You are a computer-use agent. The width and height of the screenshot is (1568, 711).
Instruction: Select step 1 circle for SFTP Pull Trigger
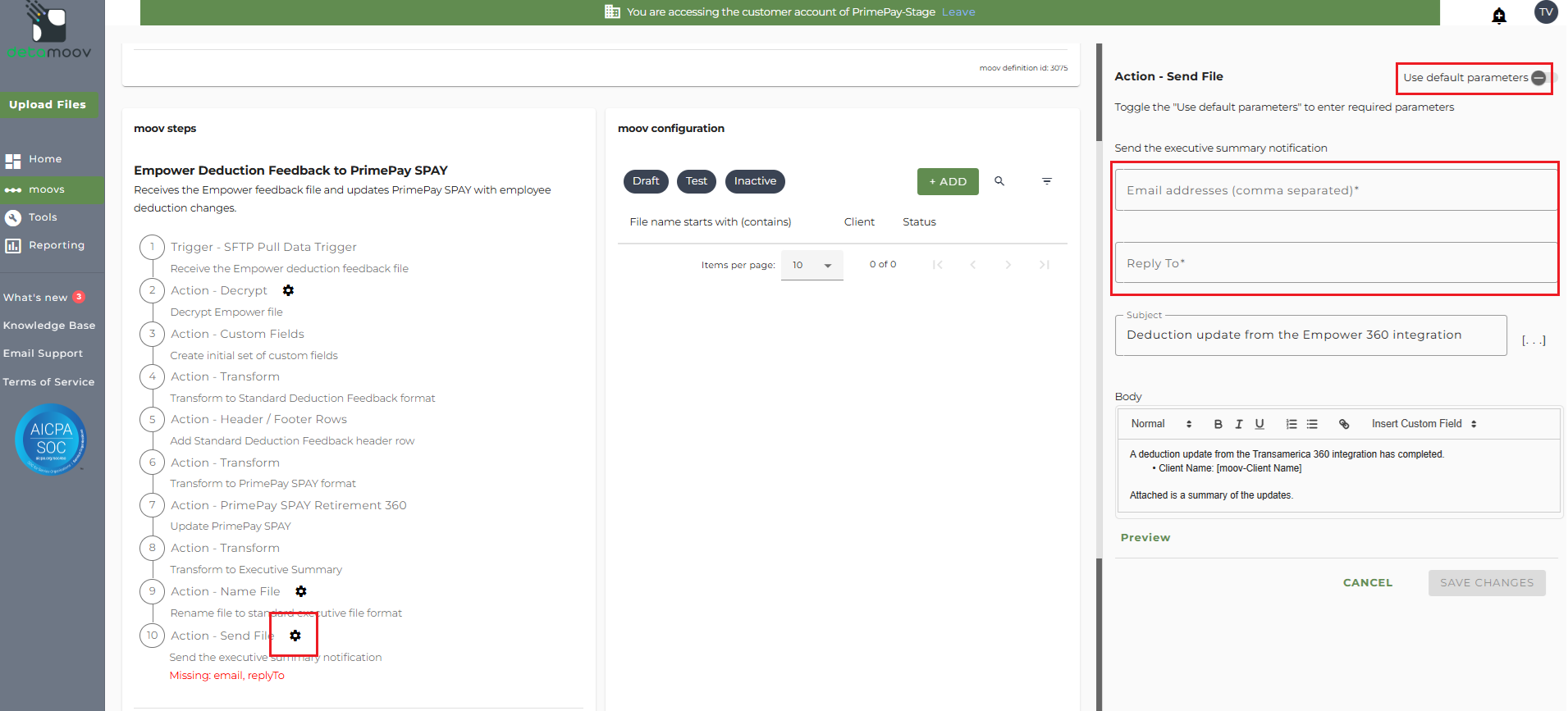[152, 247]
